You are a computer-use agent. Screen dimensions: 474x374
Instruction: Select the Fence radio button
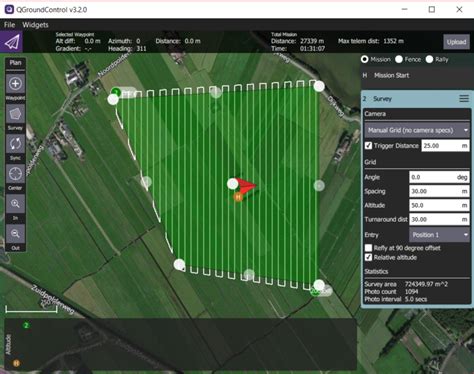tap(399, 59)
